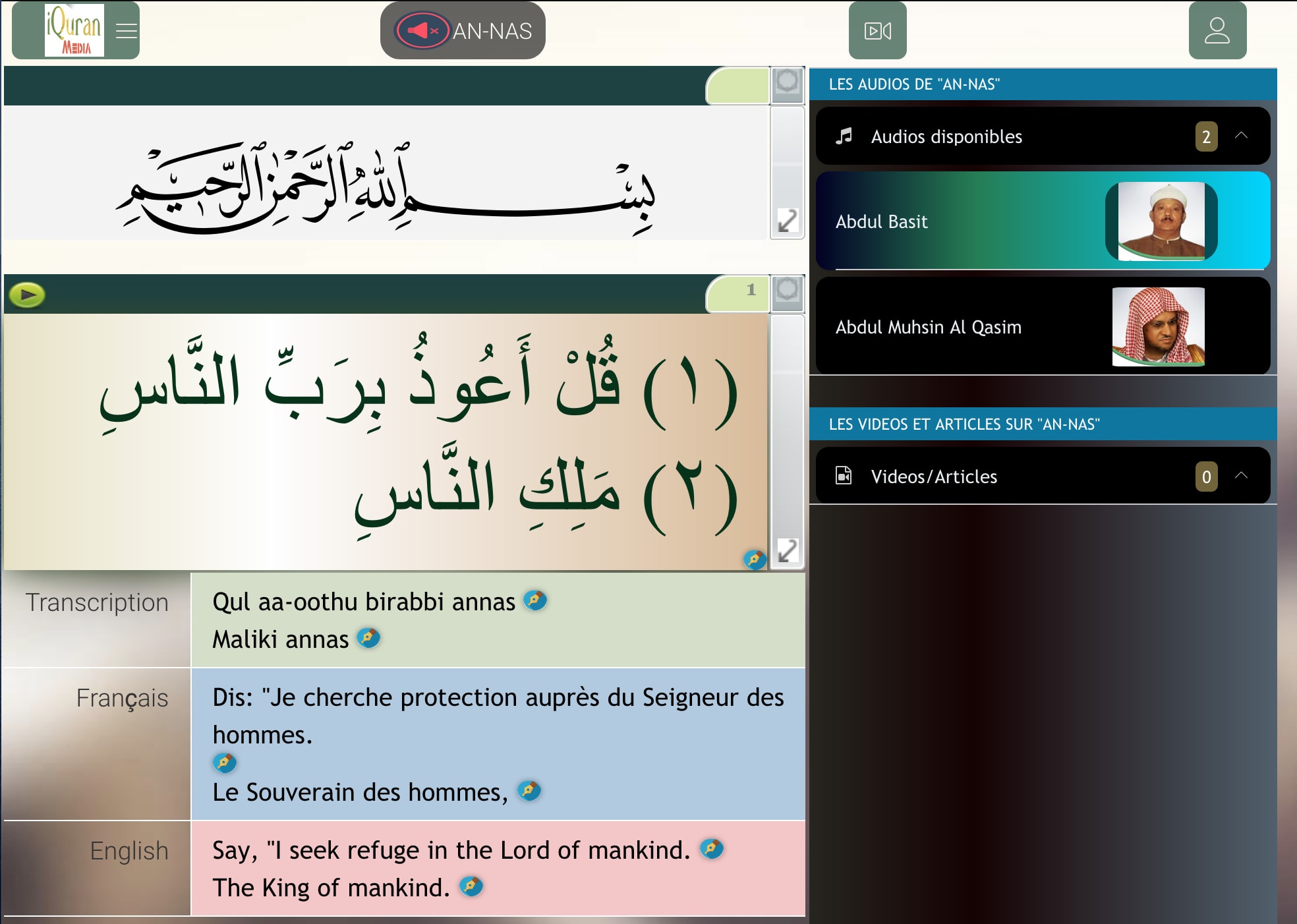This screenshot has height=924, width=1297.
Task: Click the arrow icon in the Bismillah panel
Action: tap(787, 221)
